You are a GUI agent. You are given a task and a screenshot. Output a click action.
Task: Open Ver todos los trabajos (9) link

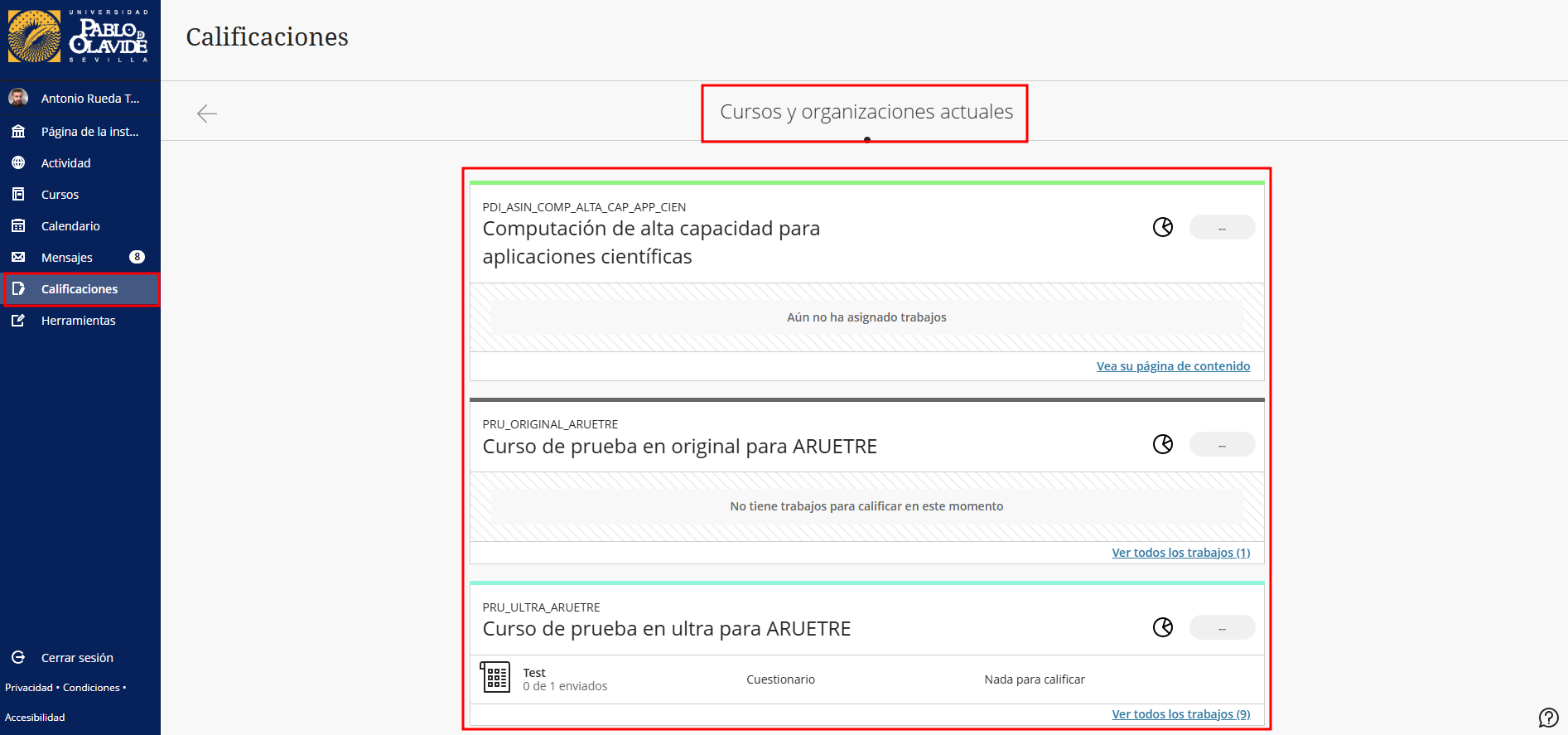[1180, 714]
